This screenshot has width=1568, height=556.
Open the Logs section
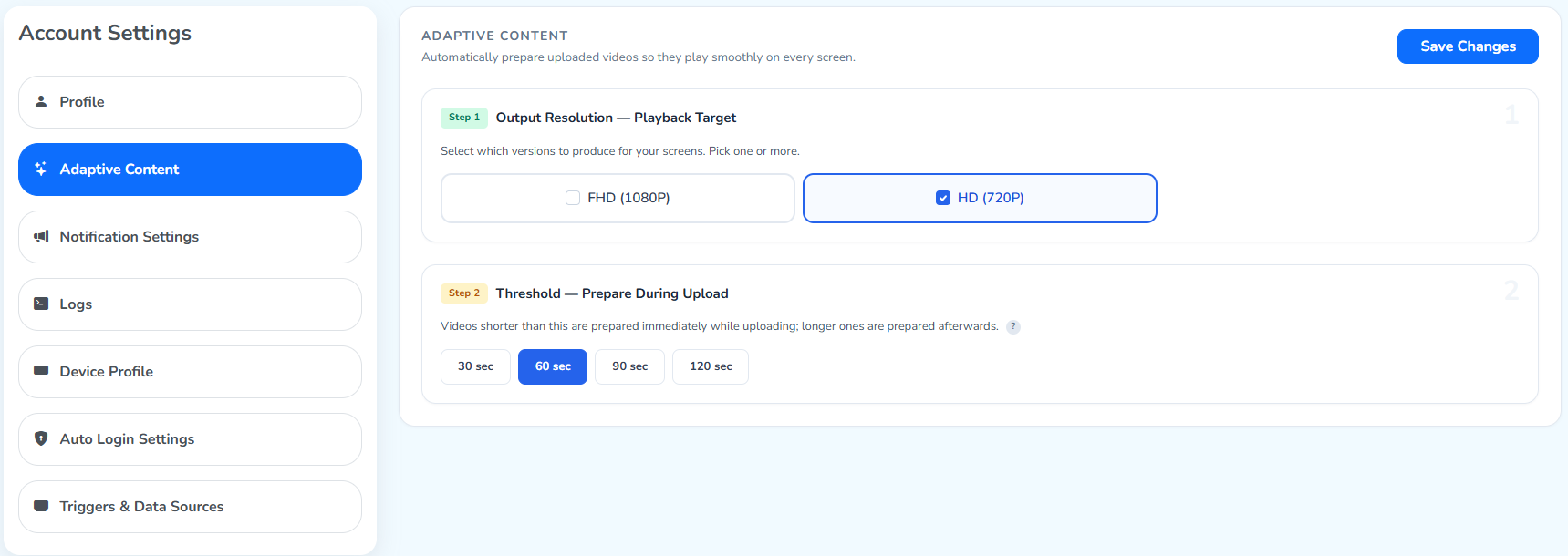190,304
